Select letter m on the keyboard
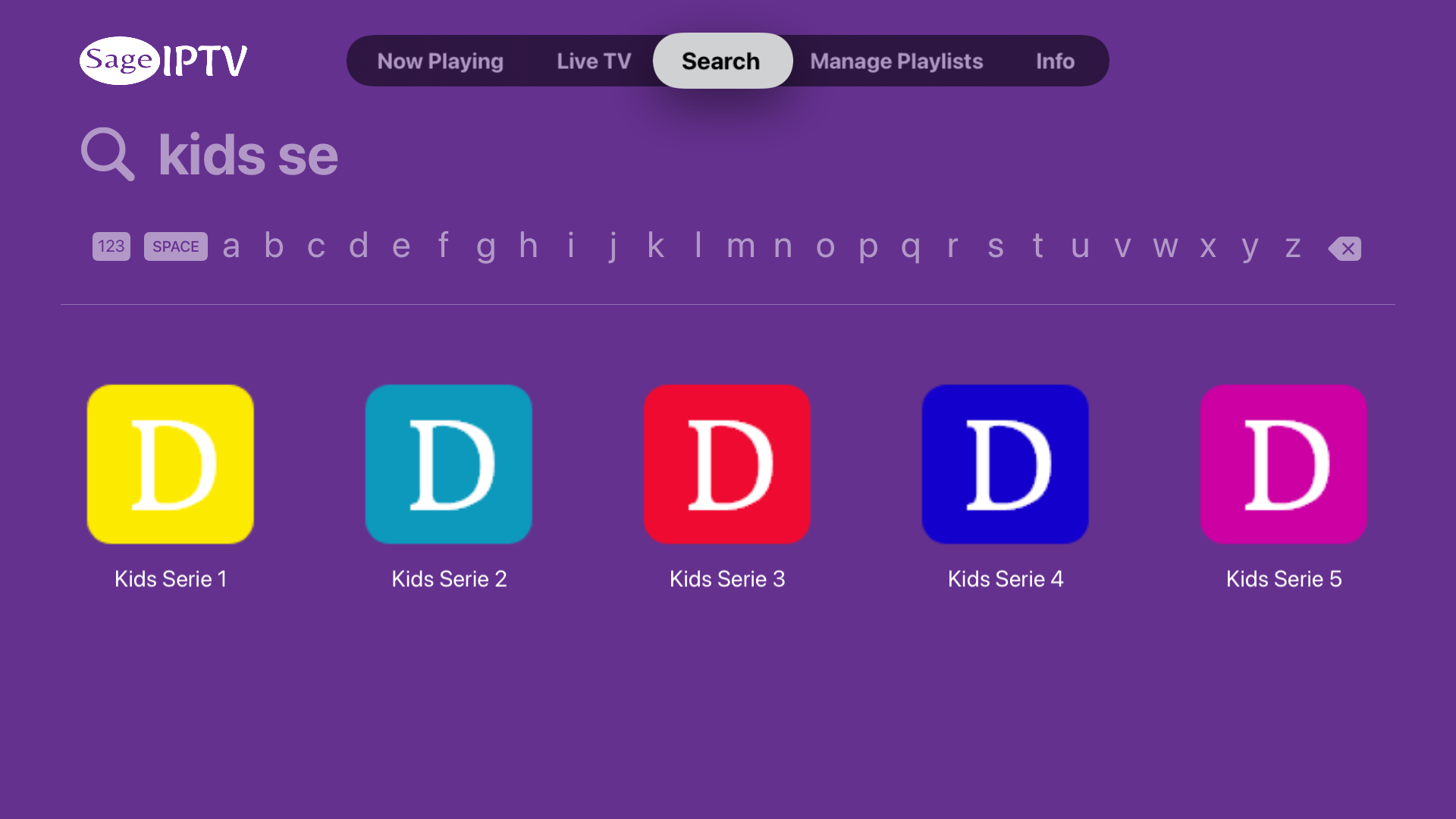1456x819 pixels. pos(741,246)
